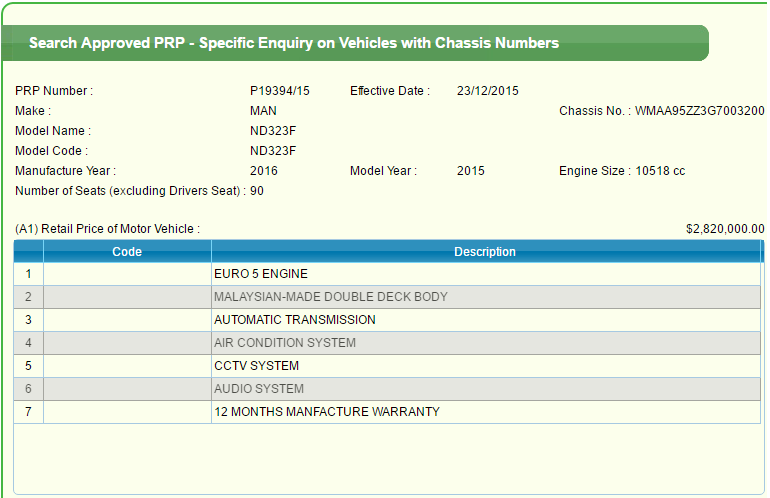Viewport: 770px width, 498px height.
Task: Select the AUTOMATIC TRANSMISSION row
Action: tap(387, 320)
